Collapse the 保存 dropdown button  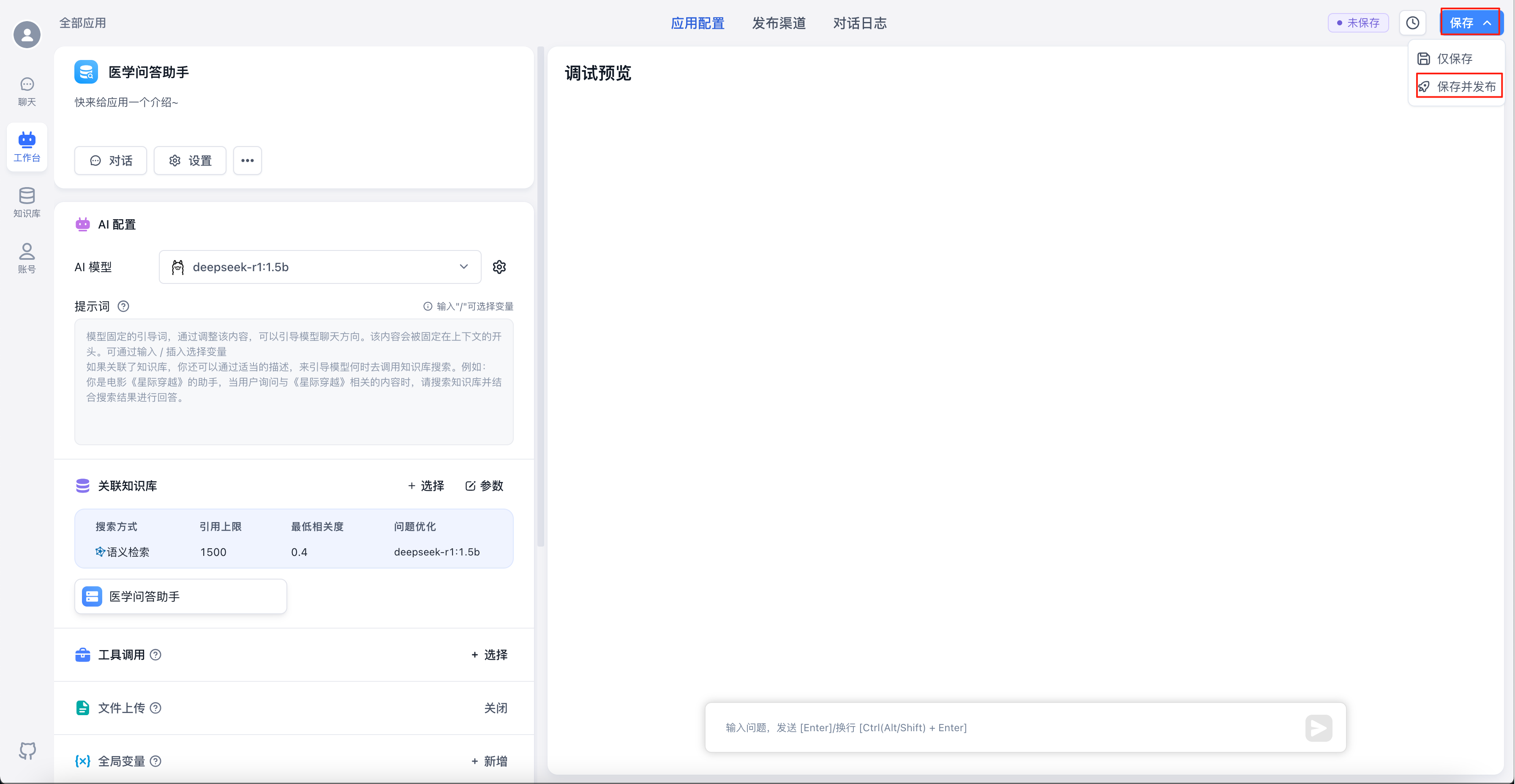(x=1470, y=23)
